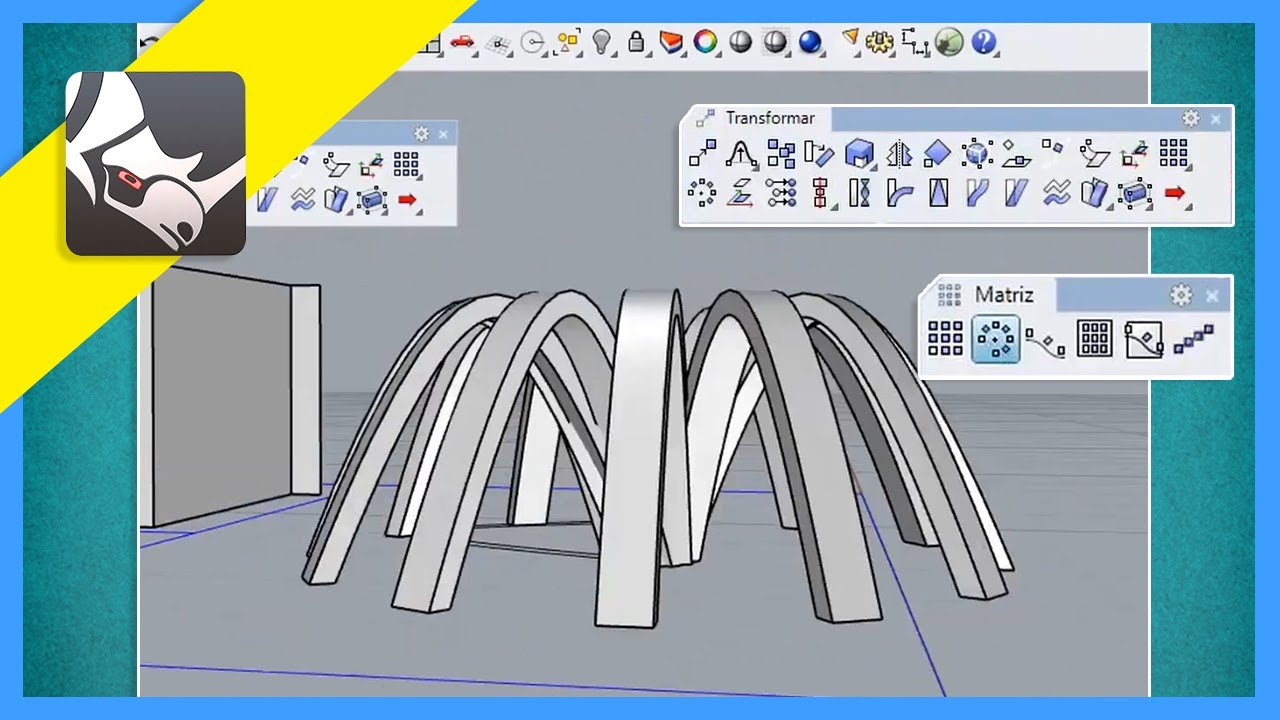The height and width of the screenshot is (720, 1280).
Task: Click the dotted circle icon in Transformar
Action: click(703, 192)
